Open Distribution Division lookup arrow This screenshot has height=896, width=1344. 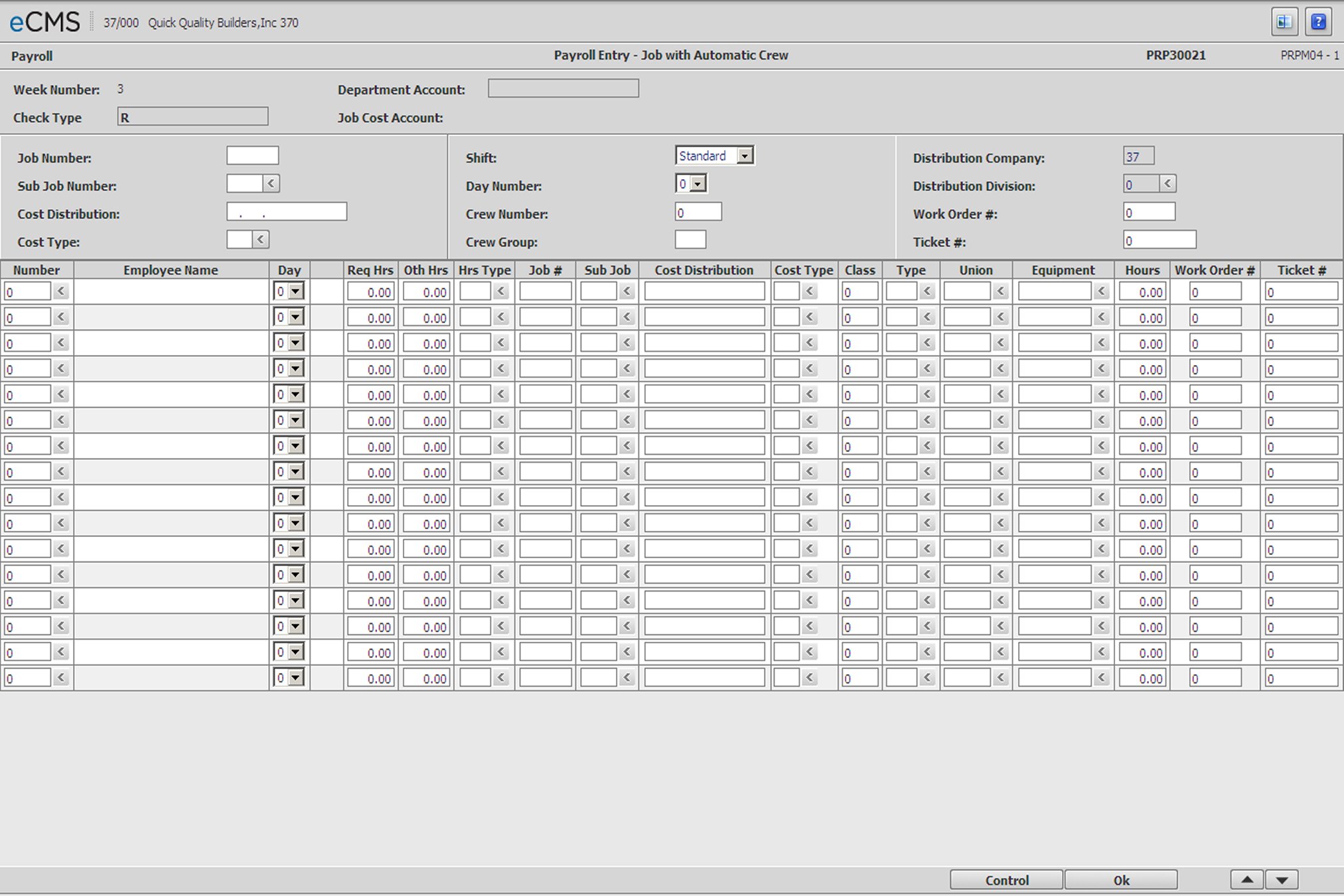(1167, 183)
